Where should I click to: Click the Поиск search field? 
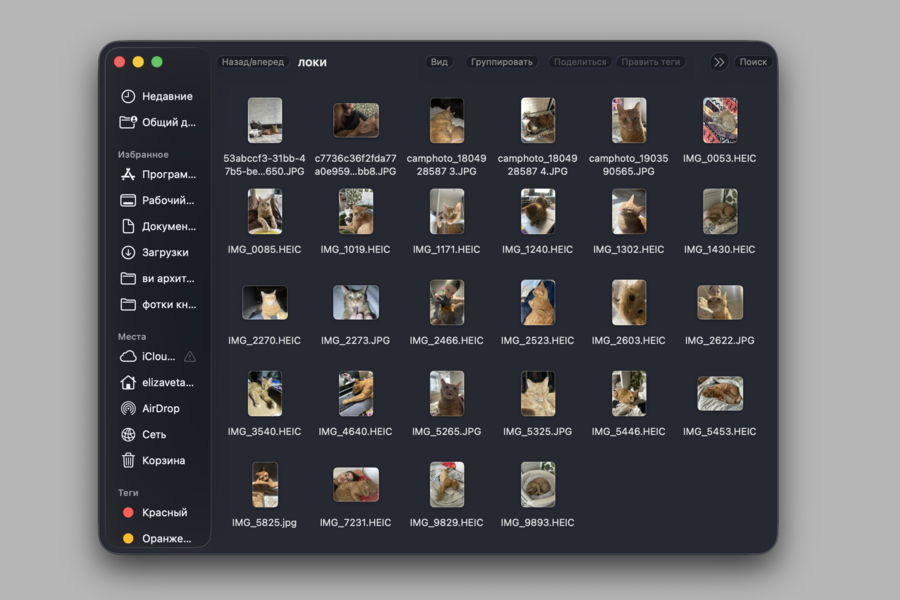coord(753,62)
